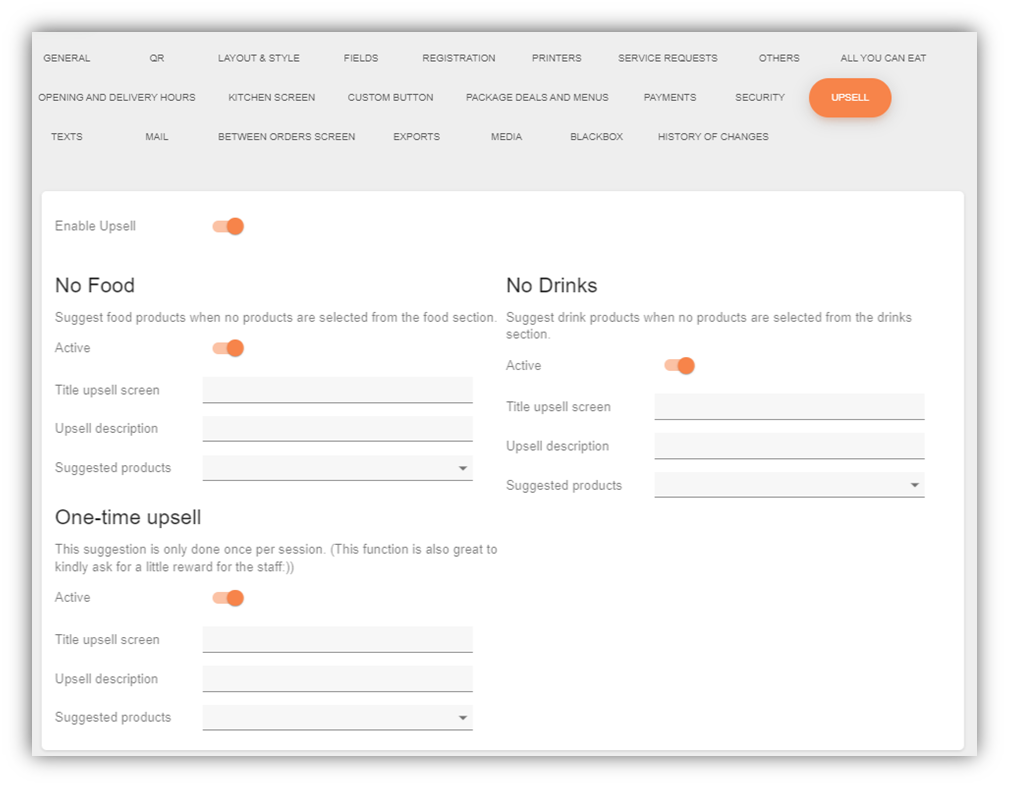Click the highlighted Upsell tab

(850, 98)
